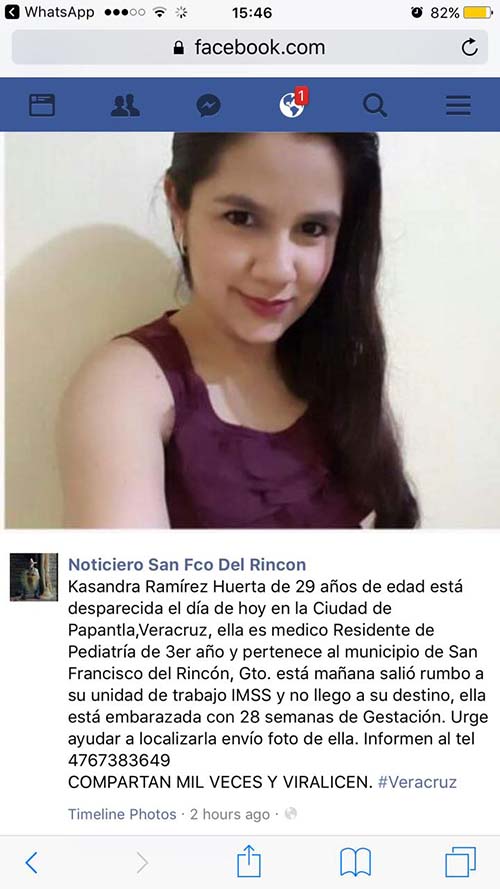Show open tabs in Safari
Viewport: 500px width, 889px height.
tap(460, 862)
